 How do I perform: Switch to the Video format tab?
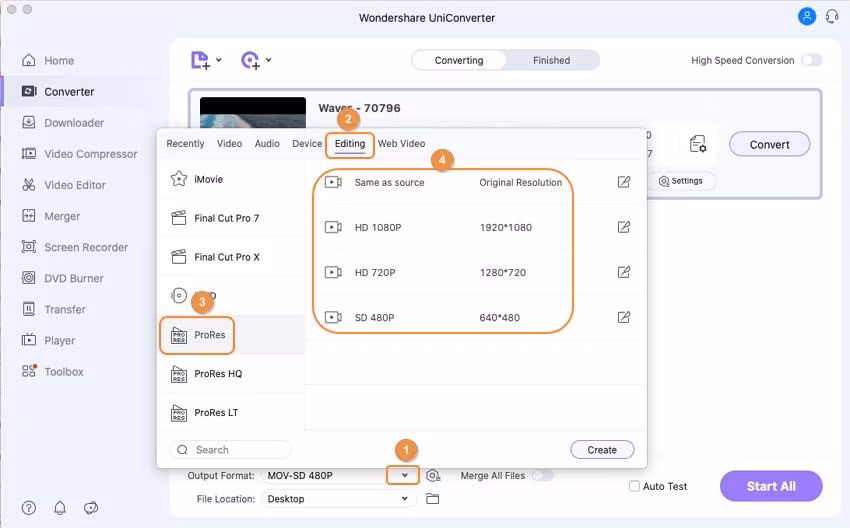coord(229,144)
